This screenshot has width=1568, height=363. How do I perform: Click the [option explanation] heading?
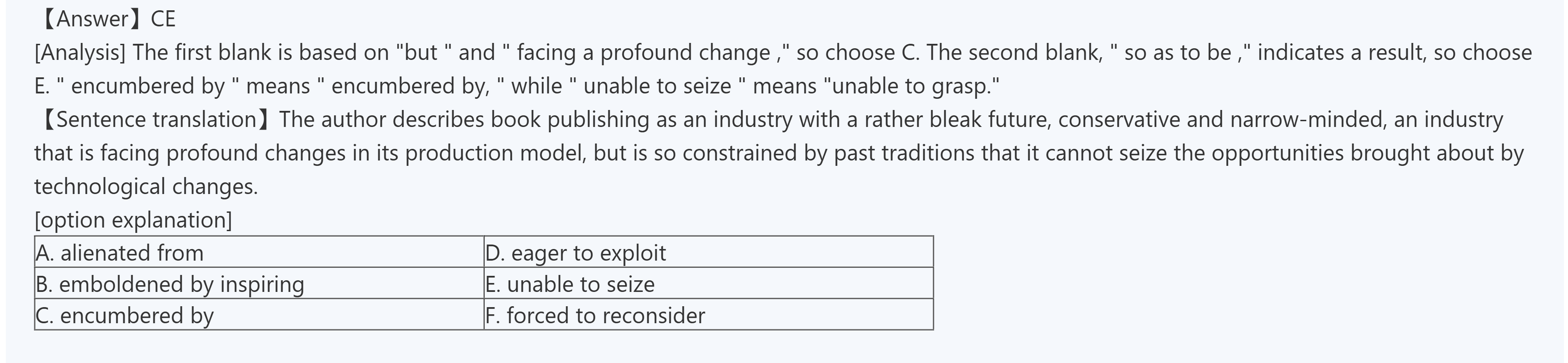(133, 220)
